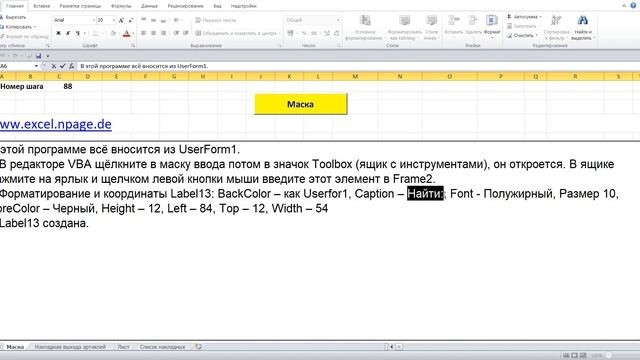Click the blue Help question mark icon
Screen dimensions: 640x360
pyautogui.click(x=633, y=5)
